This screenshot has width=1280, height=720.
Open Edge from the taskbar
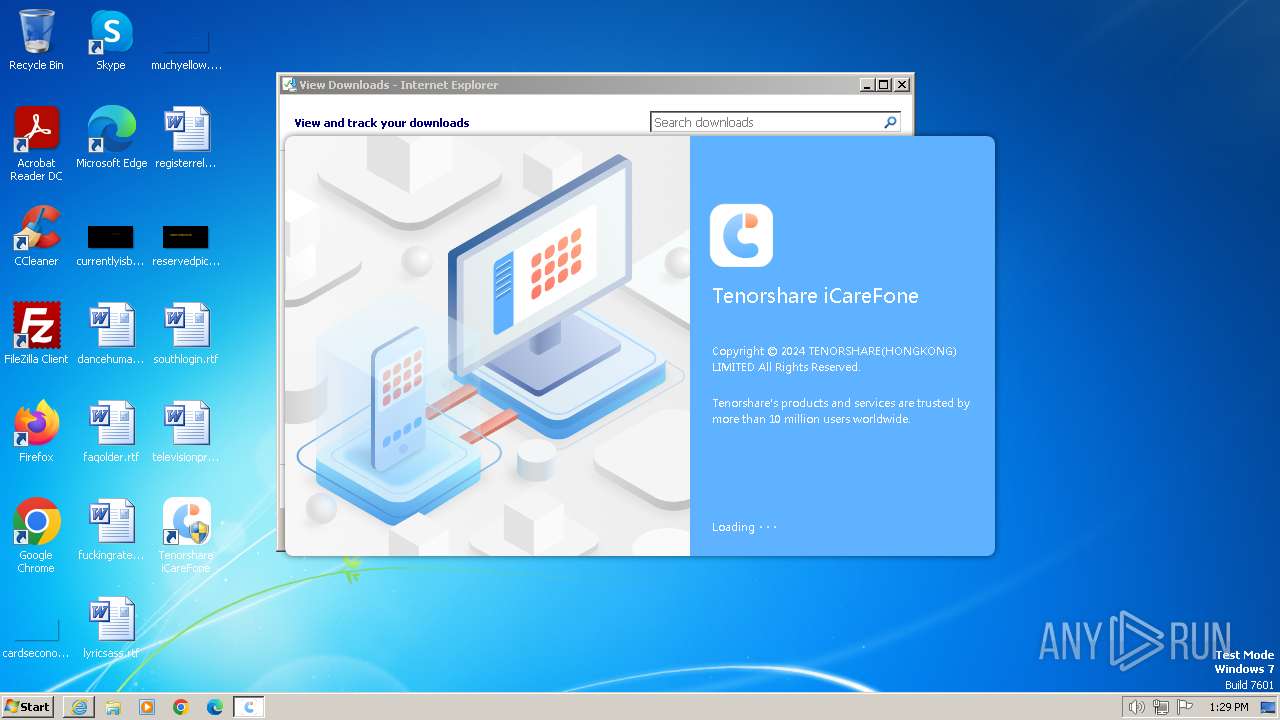pos(215,707)
